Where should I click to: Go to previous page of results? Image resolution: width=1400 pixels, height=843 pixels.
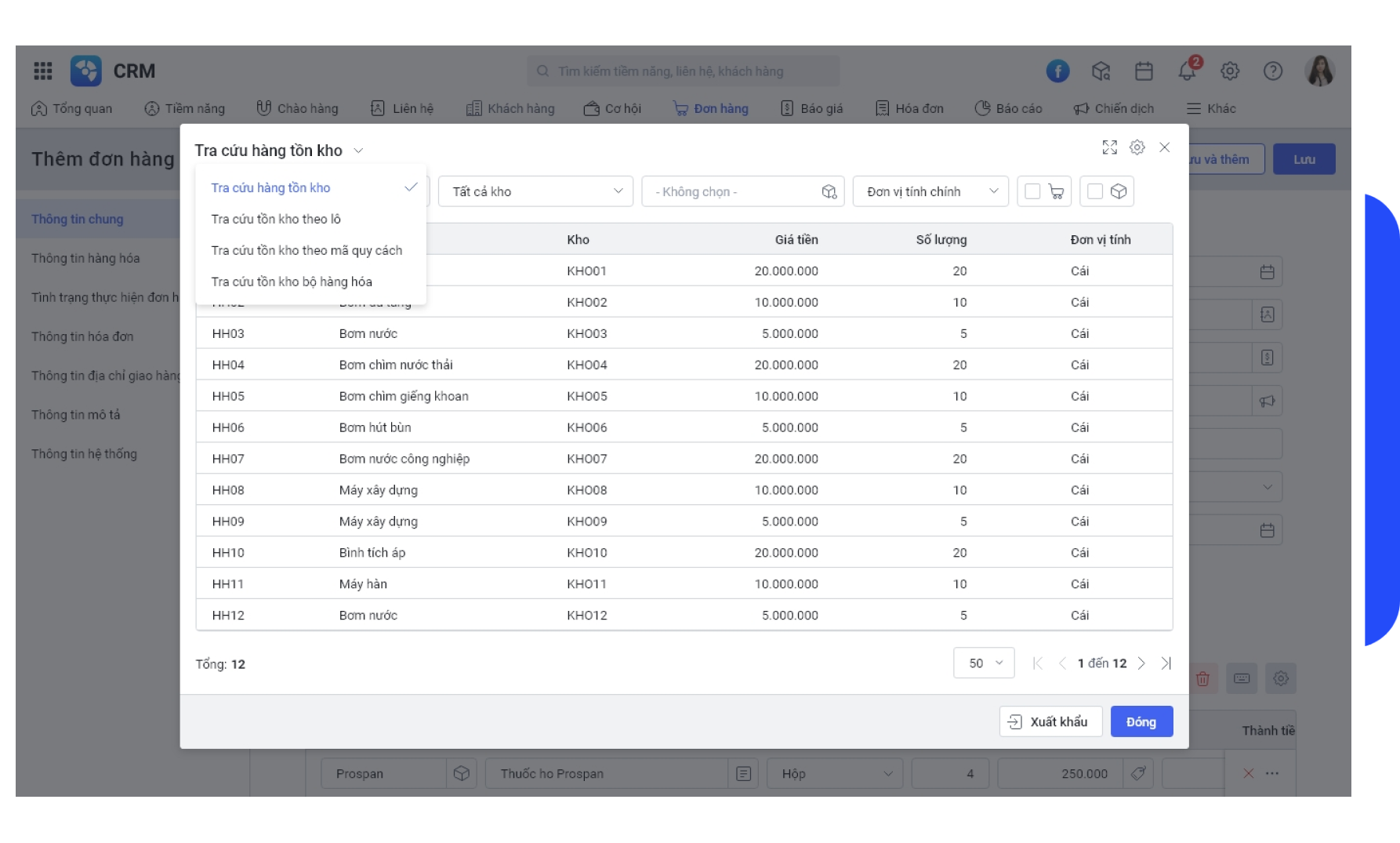pyautogui.click(x=1062, y=663)
